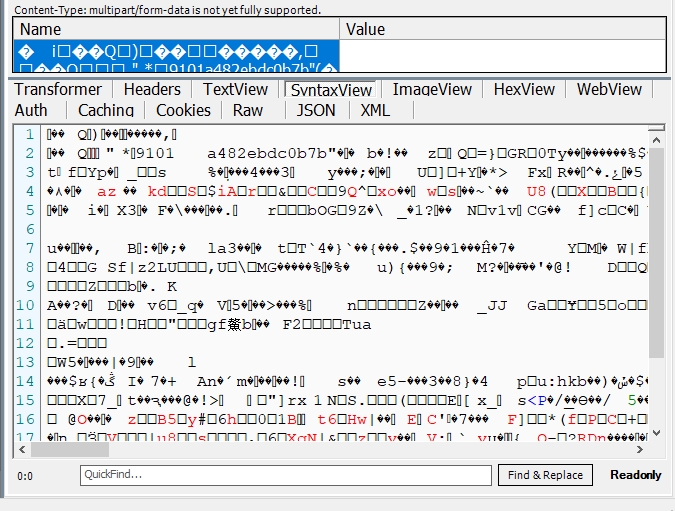Open the Raw tab
The height and width of the screenshot is (511, 675).
coord(248,110)
